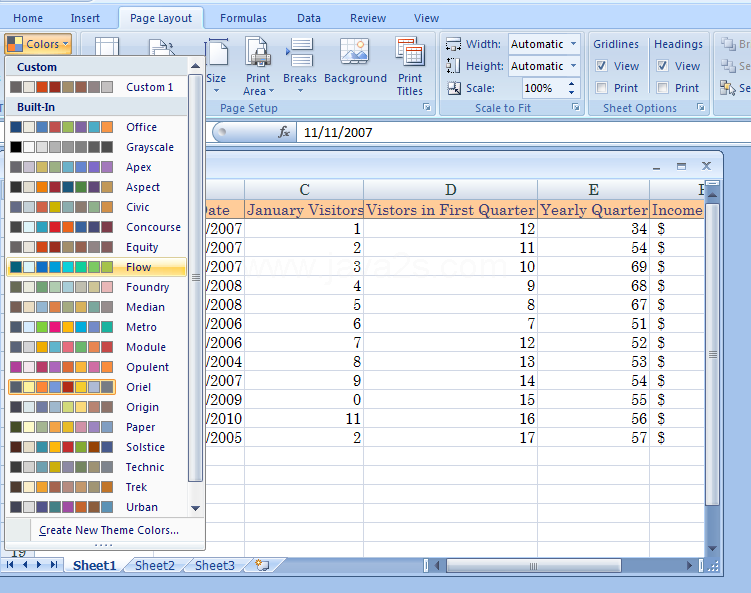Image resolution: width=751 pixels, height=593 pixels.
Task: Click the Scale 100% input field
Action: (x=544, y=88)
